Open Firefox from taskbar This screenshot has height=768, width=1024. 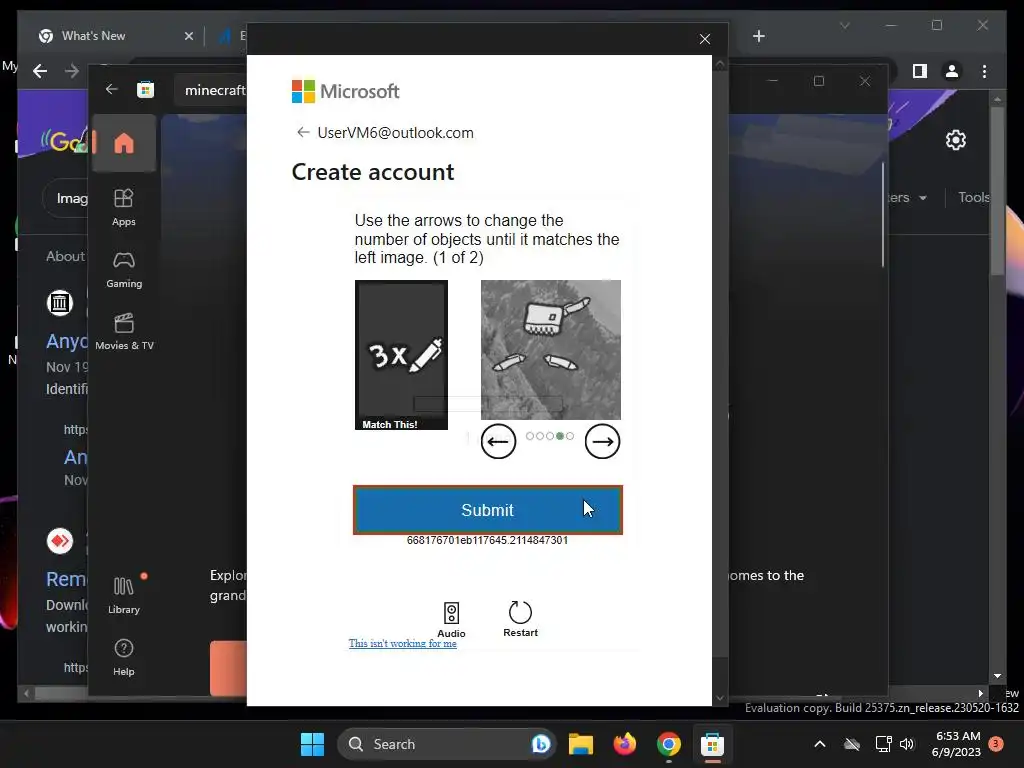(624, 744)
